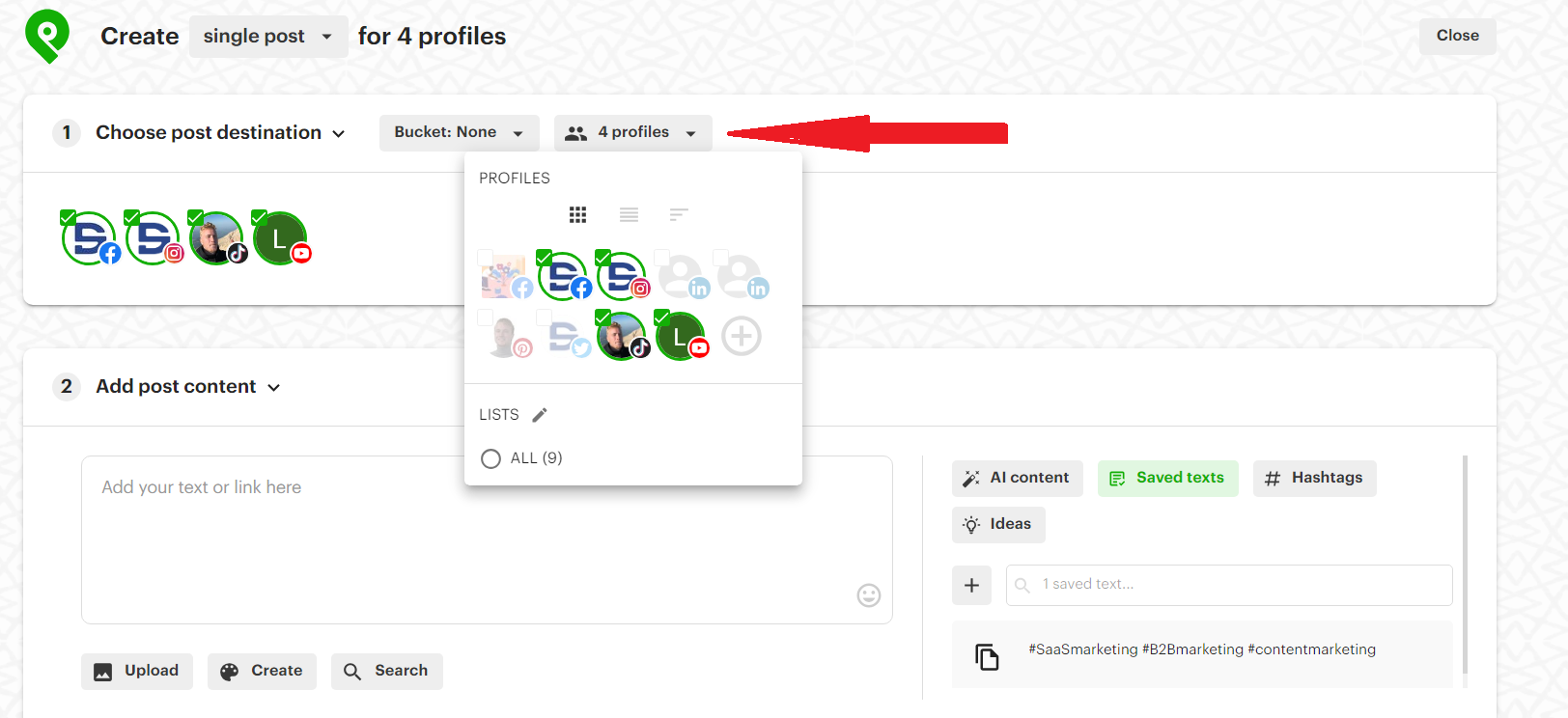This screenshot has height=718, width=1568.
Task: Open the Bucket: None dropdown
Action: [459, 132]
